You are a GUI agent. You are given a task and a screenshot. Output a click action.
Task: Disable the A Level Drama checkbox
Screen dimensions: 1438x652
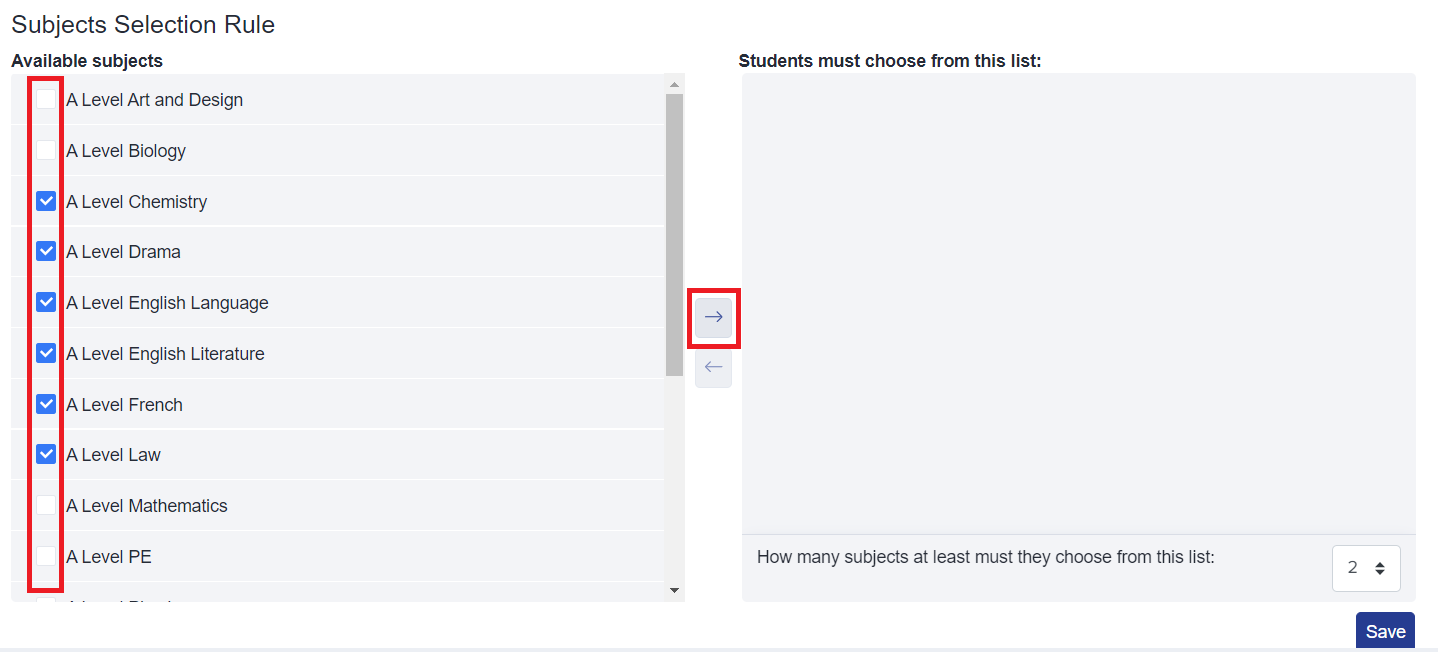click(x=45, y=251)
